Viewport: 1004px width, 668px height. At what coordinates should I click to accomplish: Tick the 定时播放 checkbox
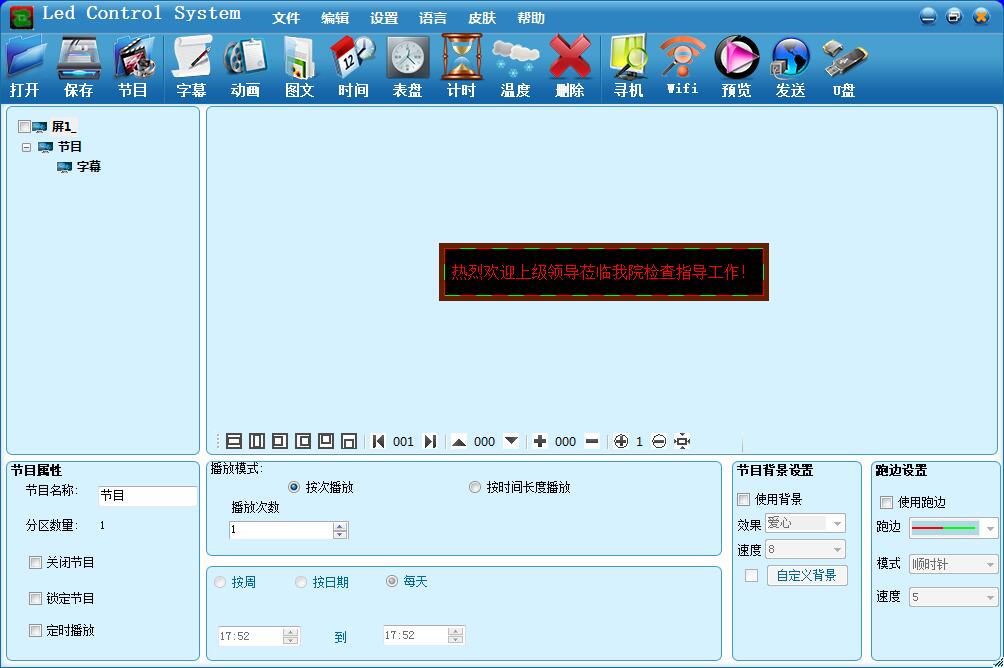pyautogui.click(x=36, y=631)
